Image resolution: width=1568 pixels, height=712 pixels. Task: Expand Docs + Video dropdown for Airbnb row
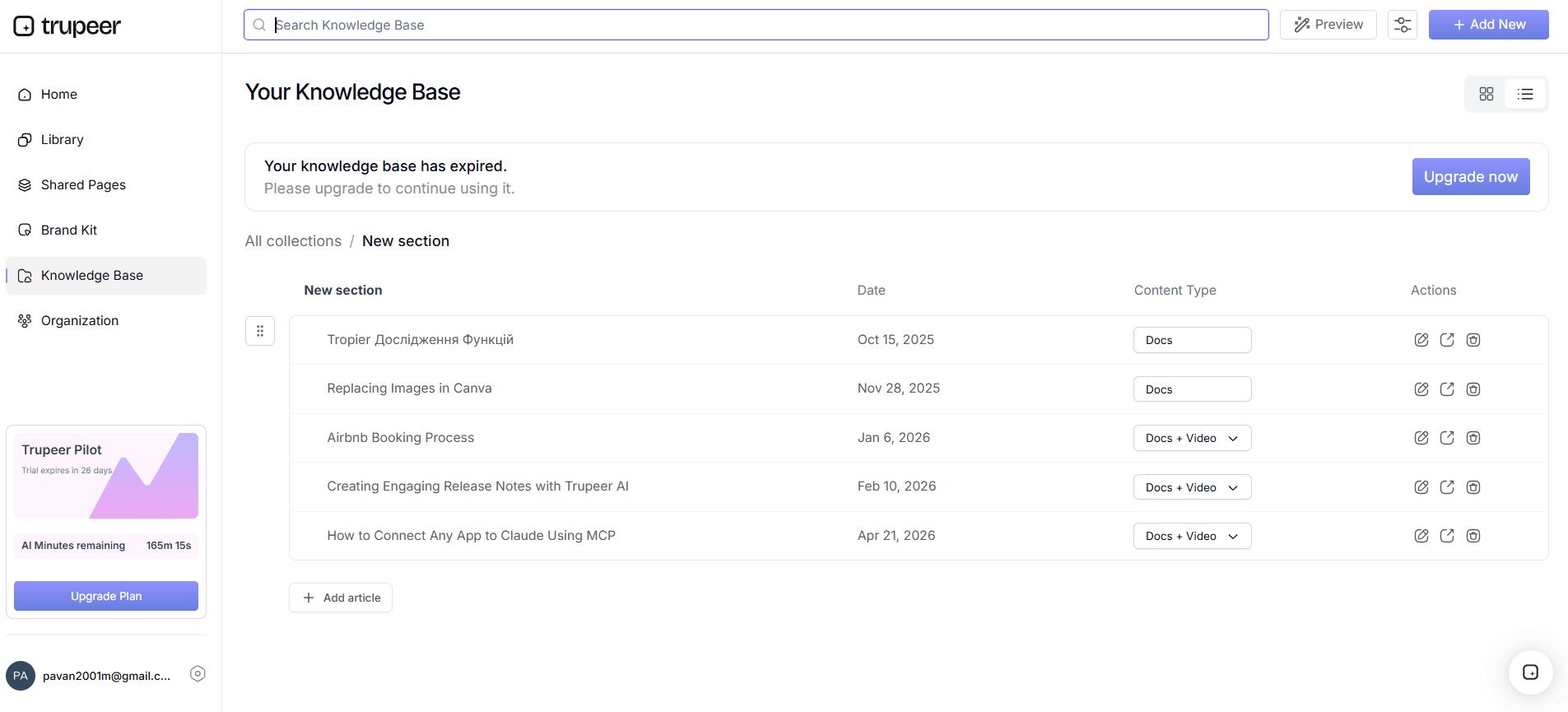1192,438
